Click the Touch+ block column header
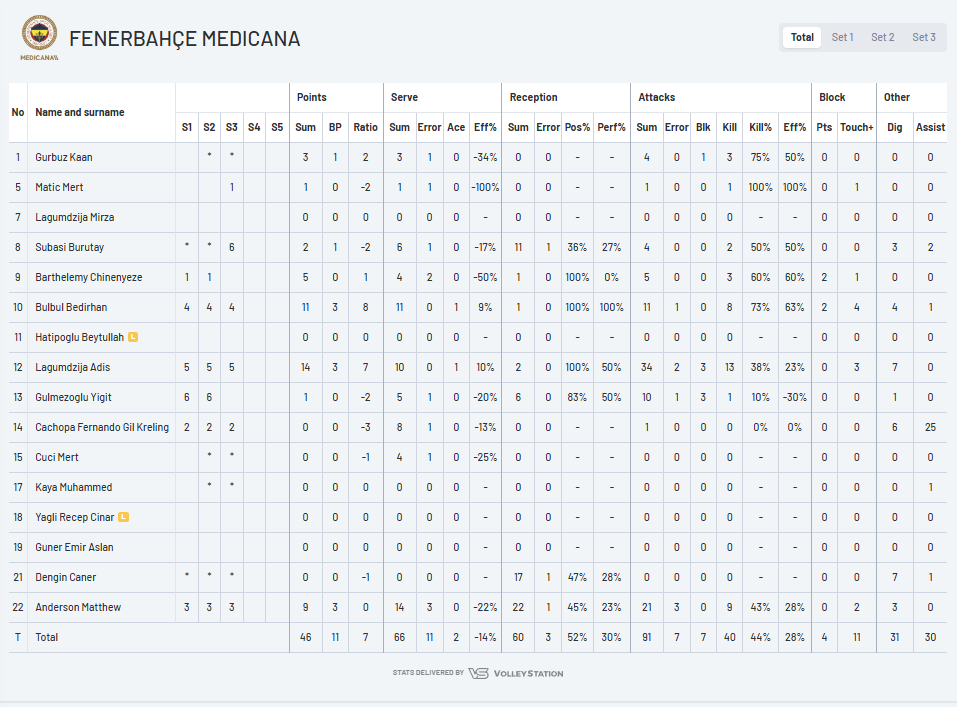 click(x=856, y=127)
